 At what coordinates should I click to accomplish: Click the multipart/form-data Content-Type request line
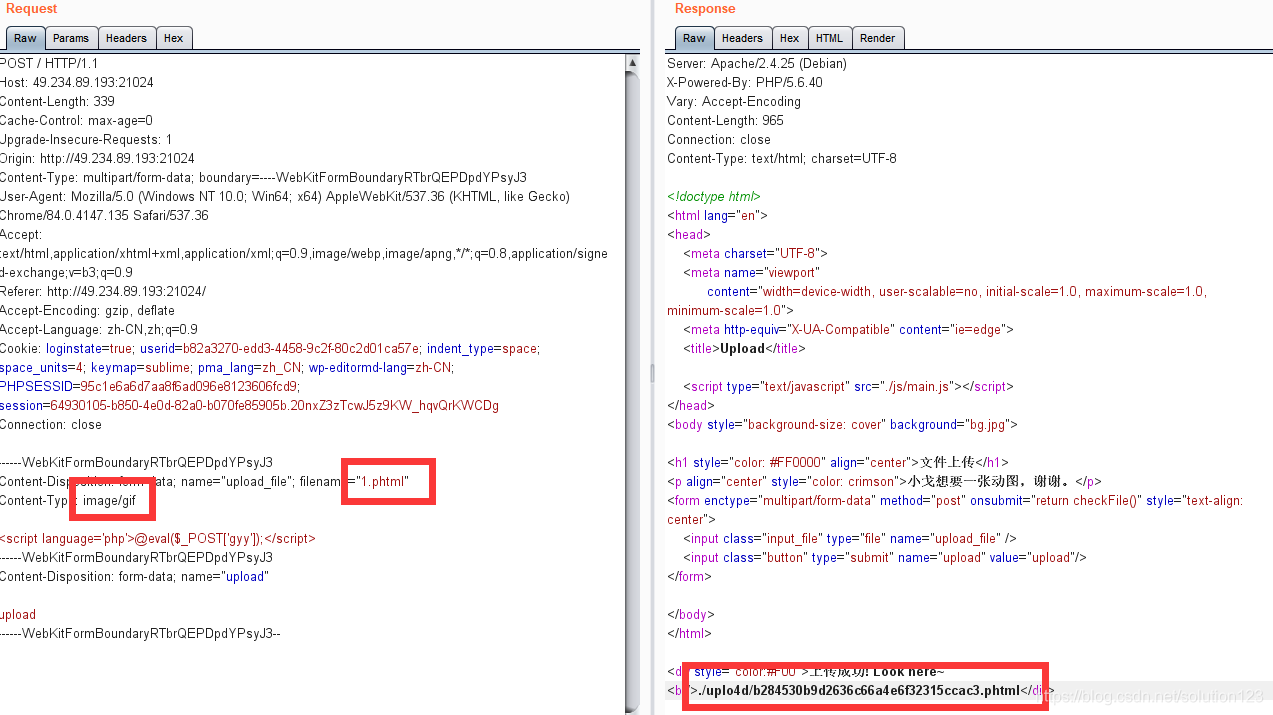point(263,177)
